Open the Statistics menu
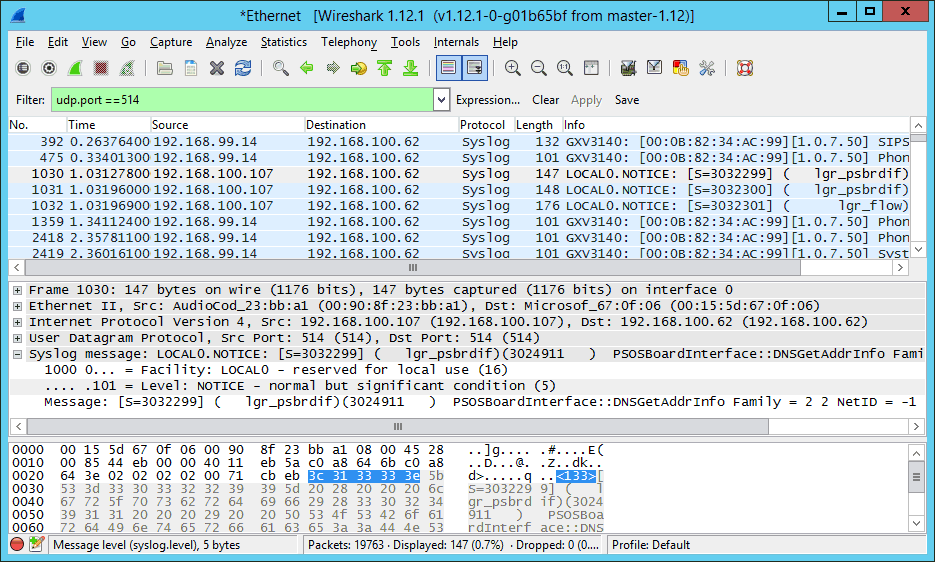The height and width of the screenshot is (562, 935). click(284, 42)
